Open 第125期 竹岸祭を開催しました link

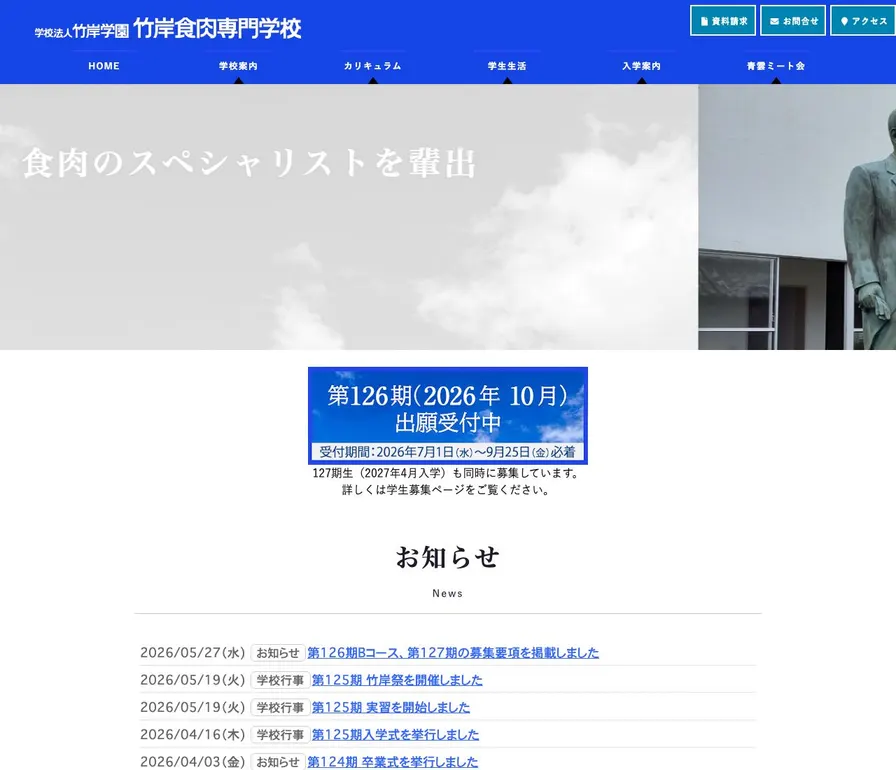click(397, 680)
